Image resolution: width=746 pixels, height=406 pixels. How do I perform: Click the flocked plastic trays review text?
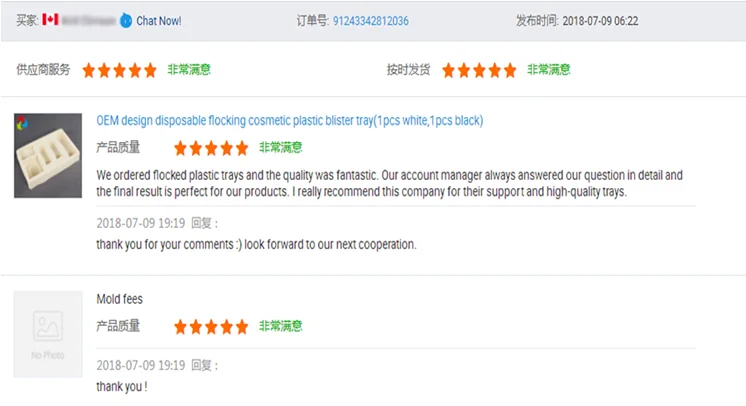pos(389,183)
